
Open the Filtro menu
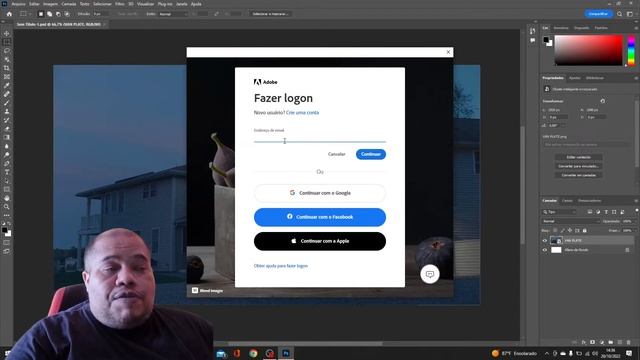point(120,4)
